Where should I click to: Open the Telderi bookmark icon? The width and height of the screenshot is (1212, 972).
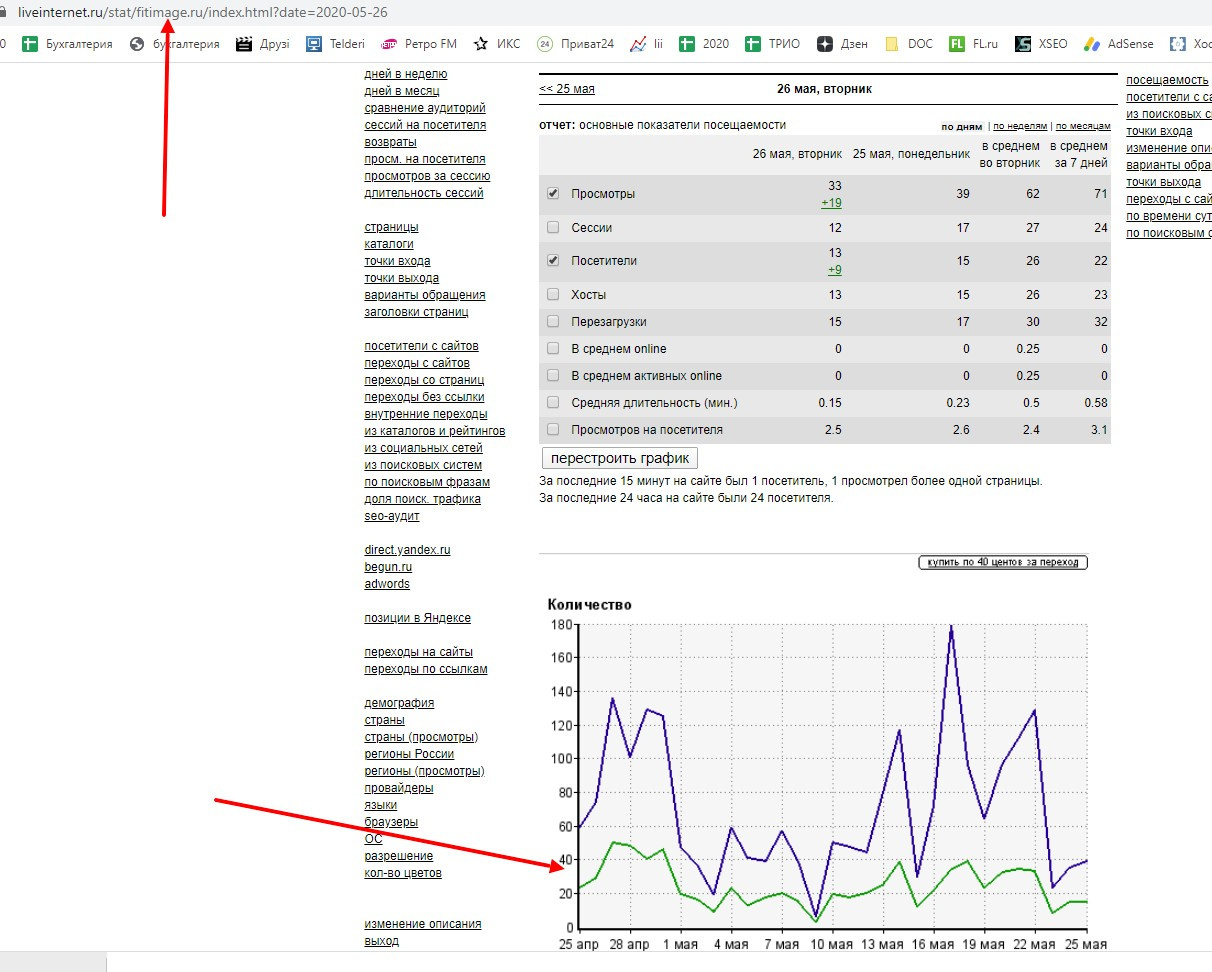pyautogui.click(x=313, y=44)
